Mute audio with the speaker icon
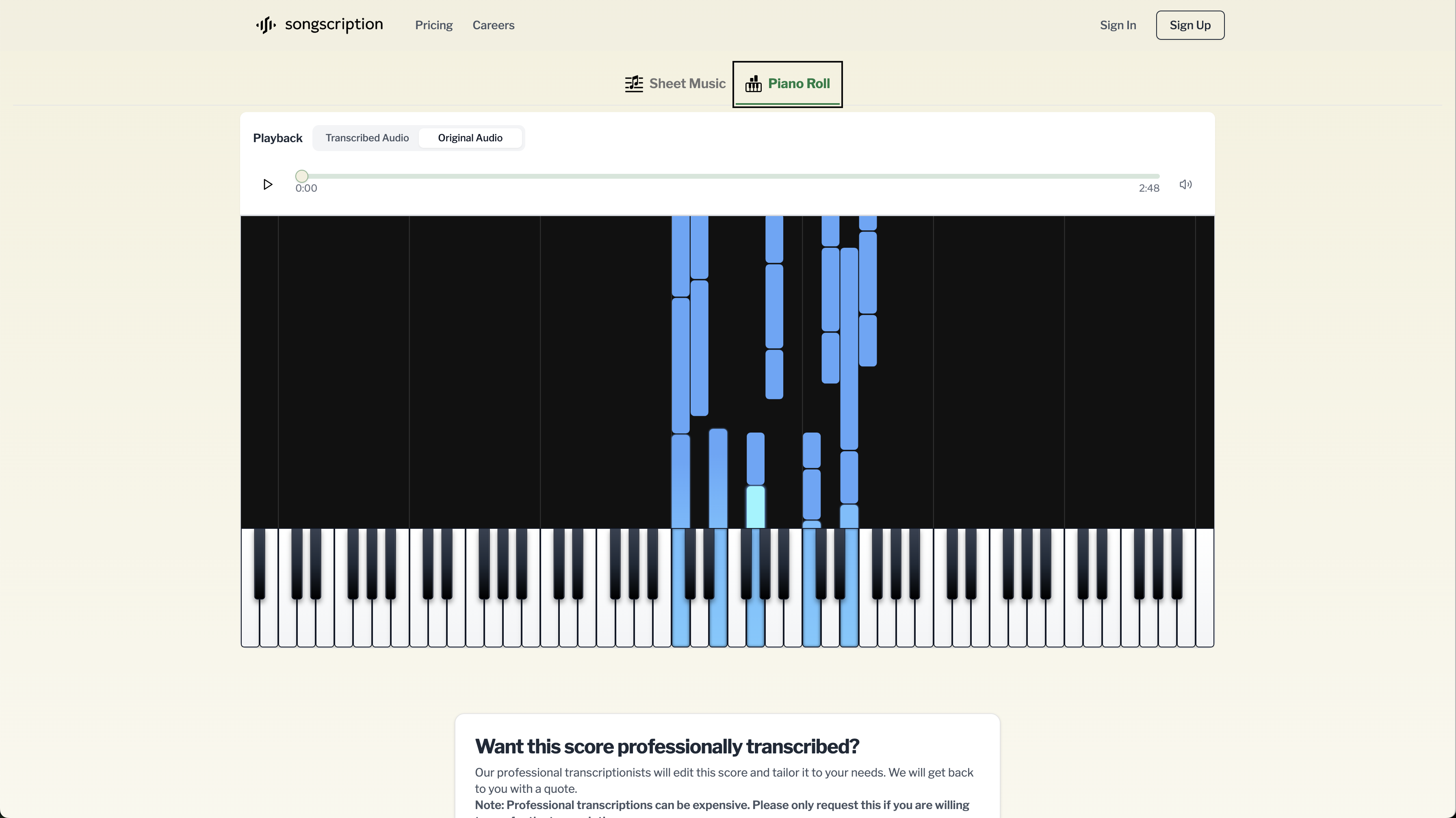This screenshot has width=1456, height=818. point(1185,184)
